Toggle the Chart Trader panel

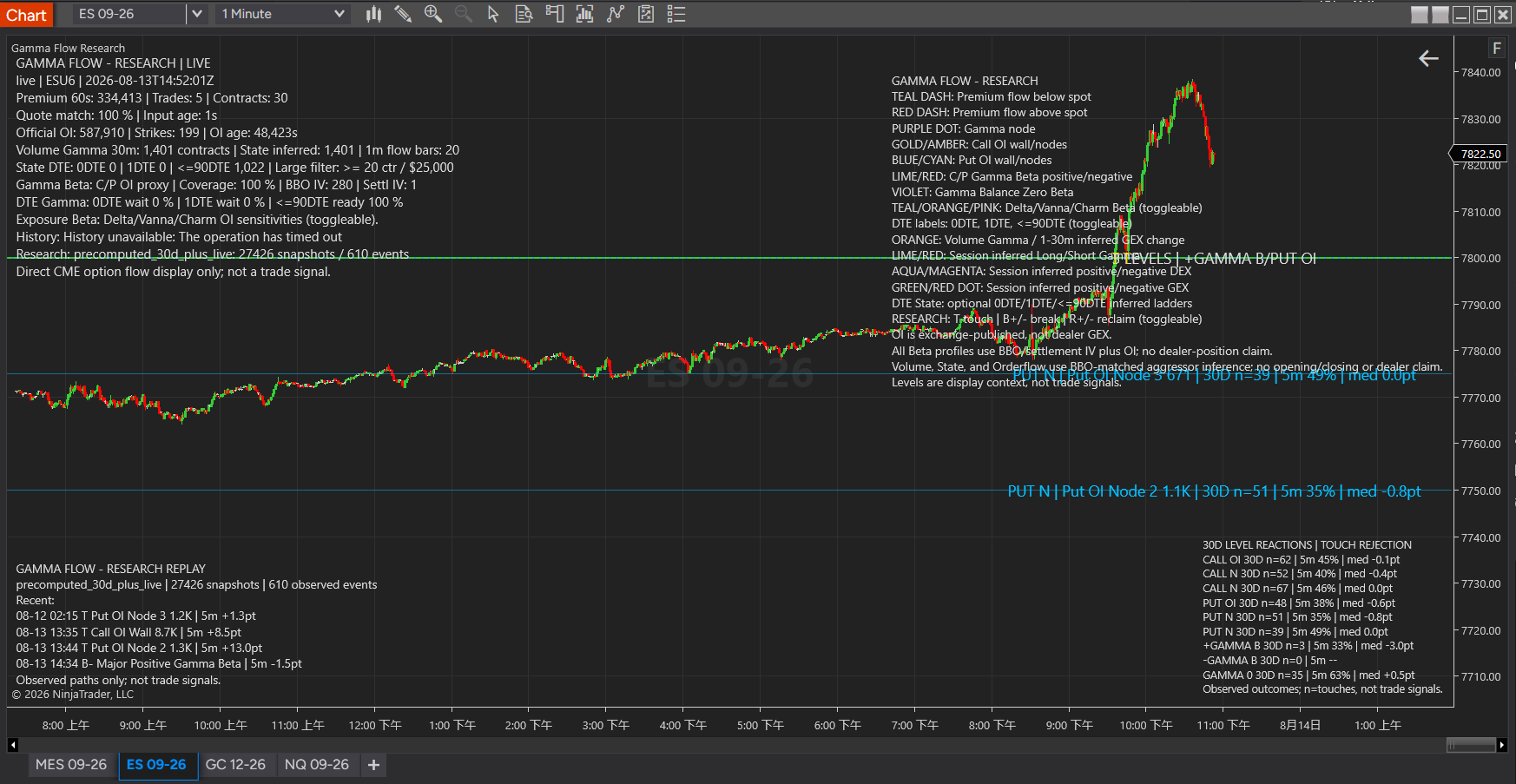coord(554,14)
